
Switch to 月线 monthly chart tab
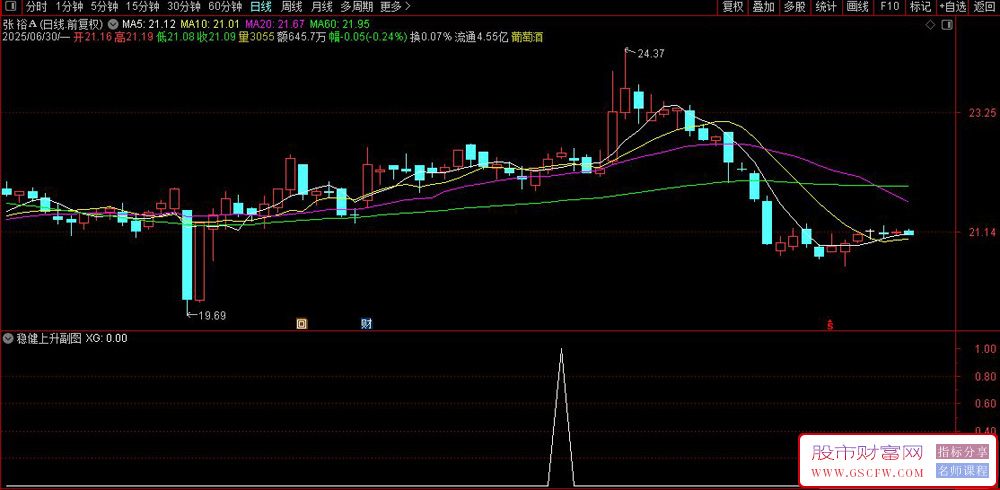[x=321, y=8]
